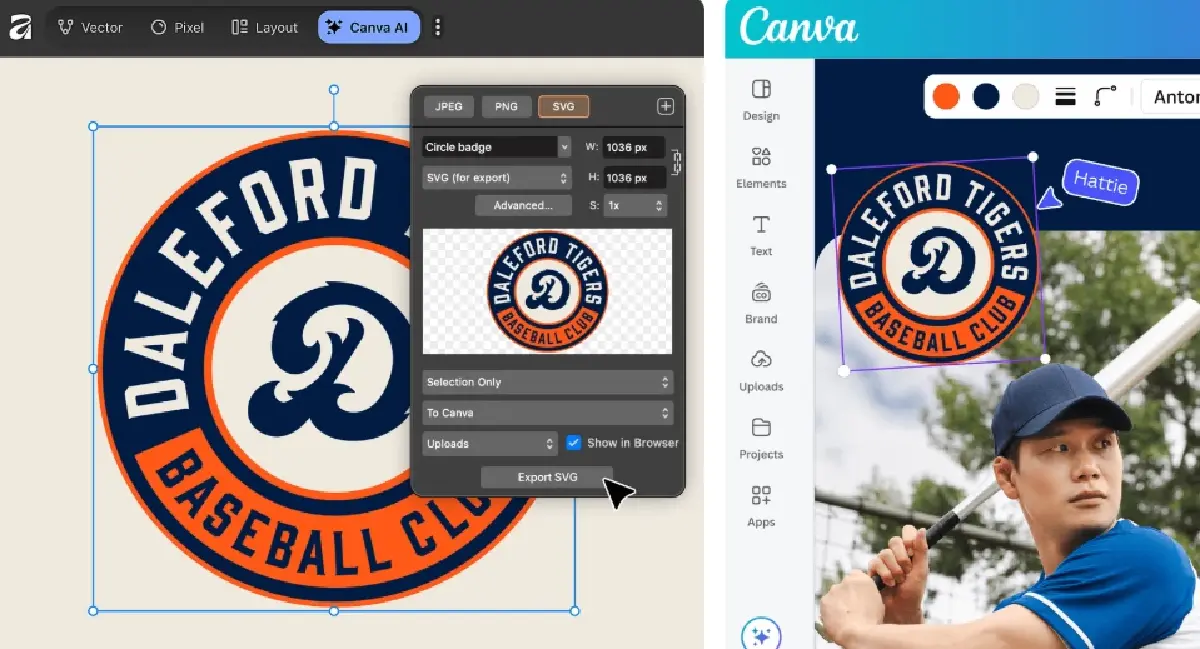Open the Selection Only export area dropdown

[x=547, y=382]
